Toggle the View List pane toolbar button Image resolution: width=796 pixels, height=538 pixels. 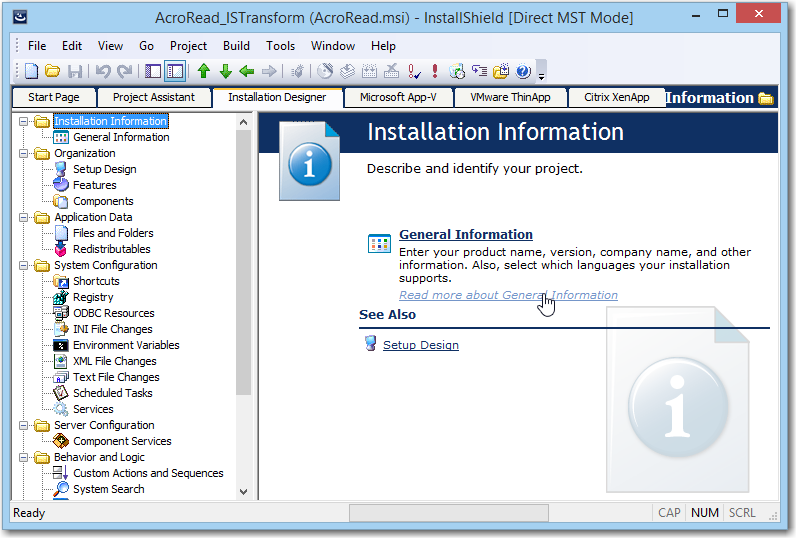(x=153, y=71)
